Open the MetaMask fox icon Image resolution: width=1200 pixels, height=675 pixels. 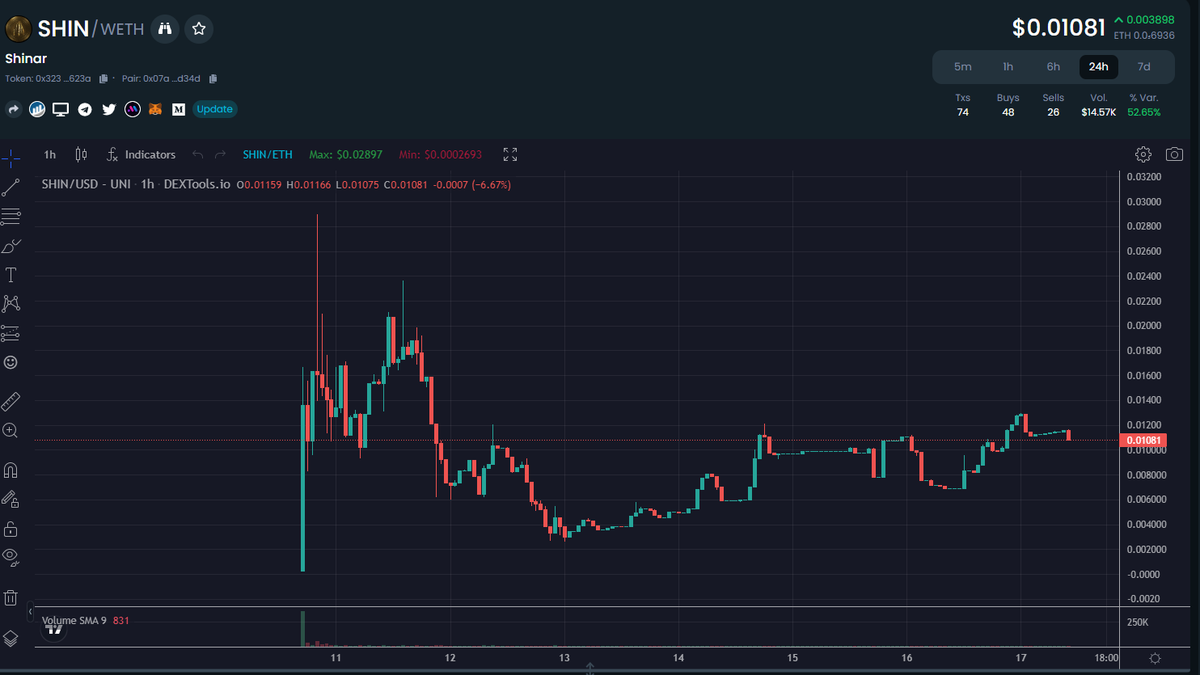point(155,109)
